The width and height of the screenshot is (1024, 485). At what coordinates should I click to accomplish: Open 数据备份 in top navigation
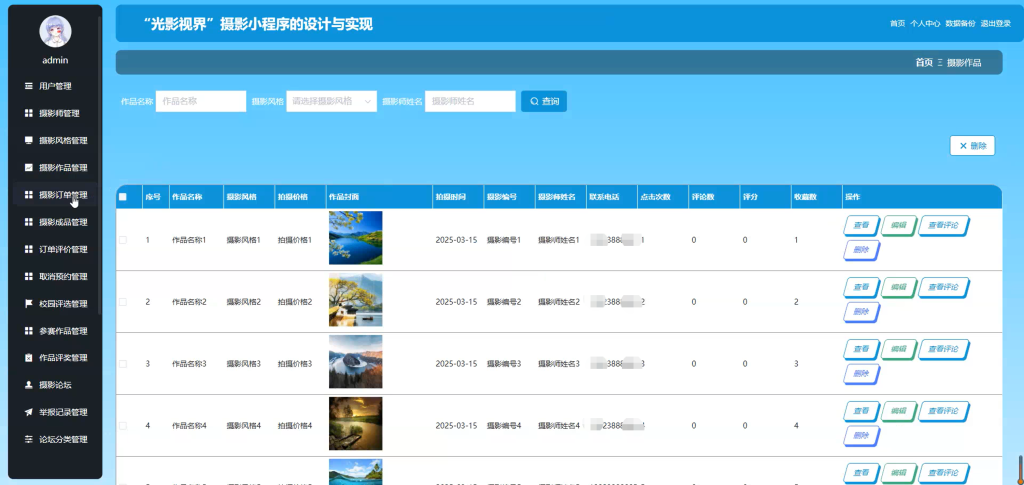coord(960,23)
